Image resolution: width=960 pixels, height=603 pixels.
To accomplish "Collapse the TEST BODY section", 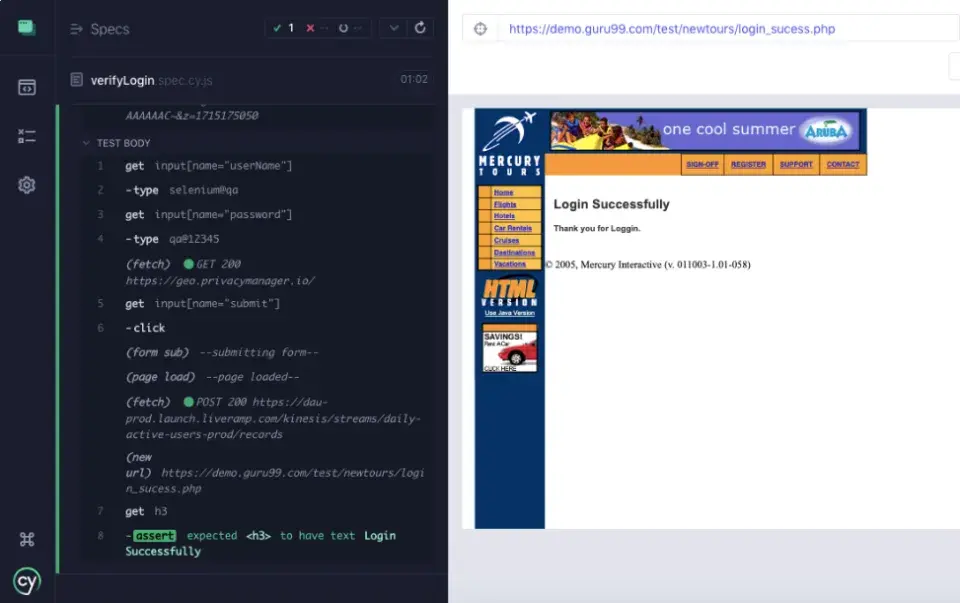I will [x=116, y=143].
